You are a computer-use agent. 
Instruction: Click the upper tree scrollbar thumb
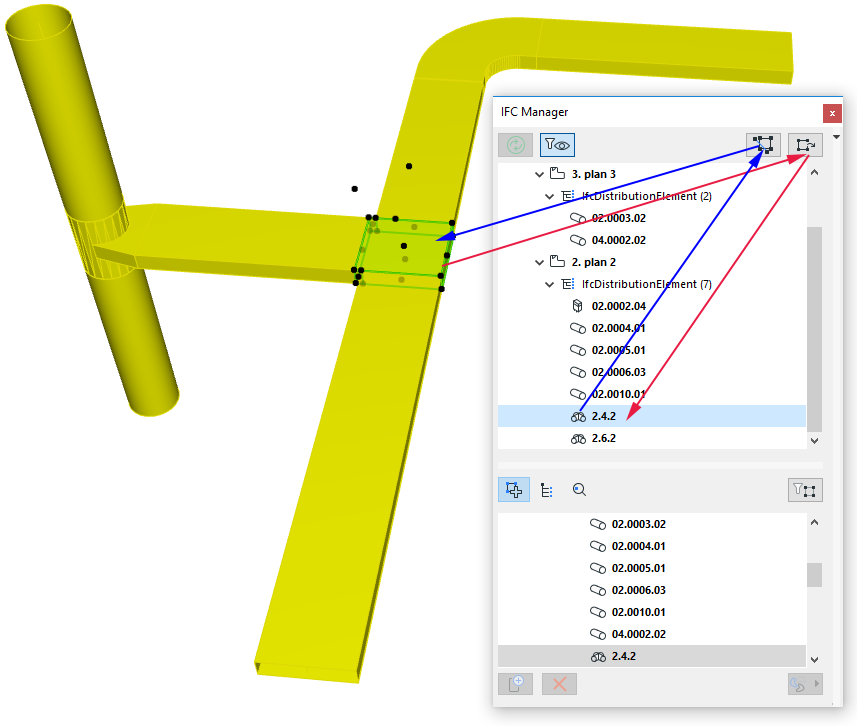coord(814,329)
